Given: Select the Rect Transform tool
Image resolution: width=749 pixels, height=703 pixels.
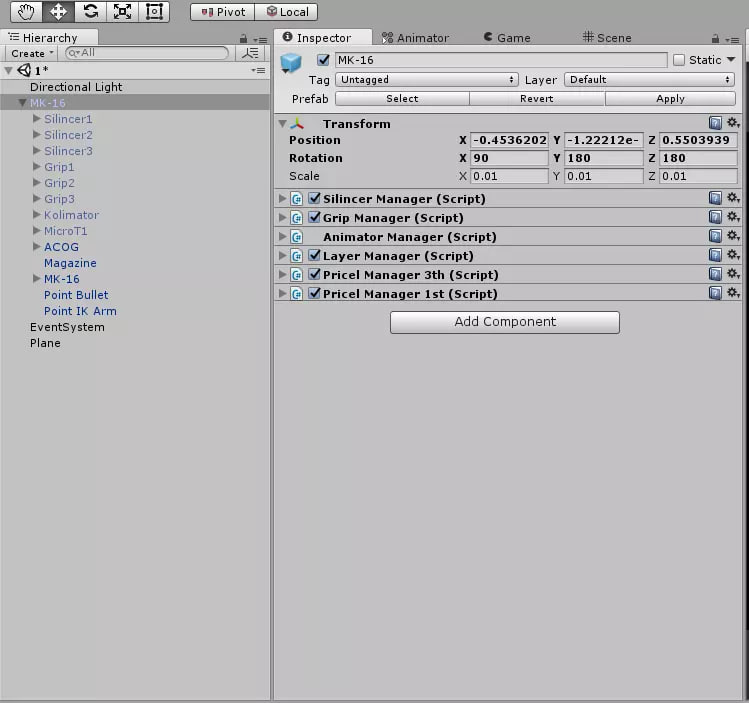Looking at the screenshot, I should pyautogui.click(x=153, y=12).
